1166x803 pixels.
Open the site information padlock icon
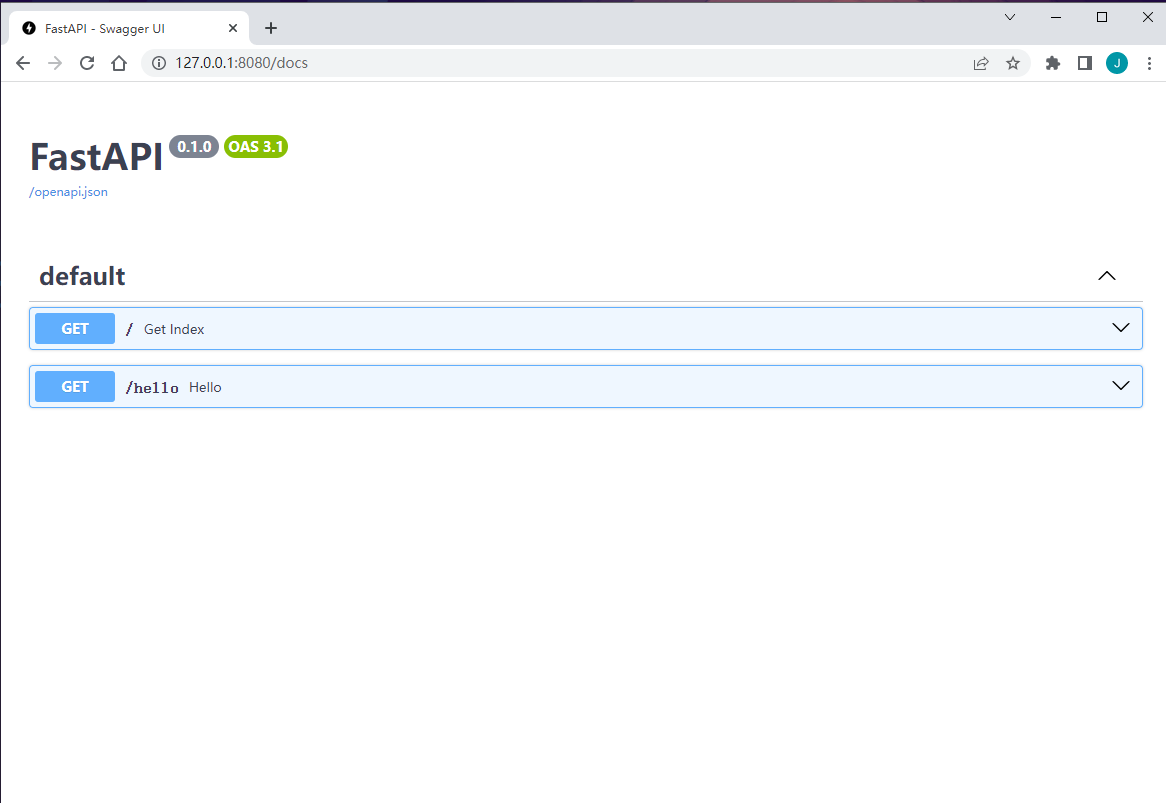158,62
